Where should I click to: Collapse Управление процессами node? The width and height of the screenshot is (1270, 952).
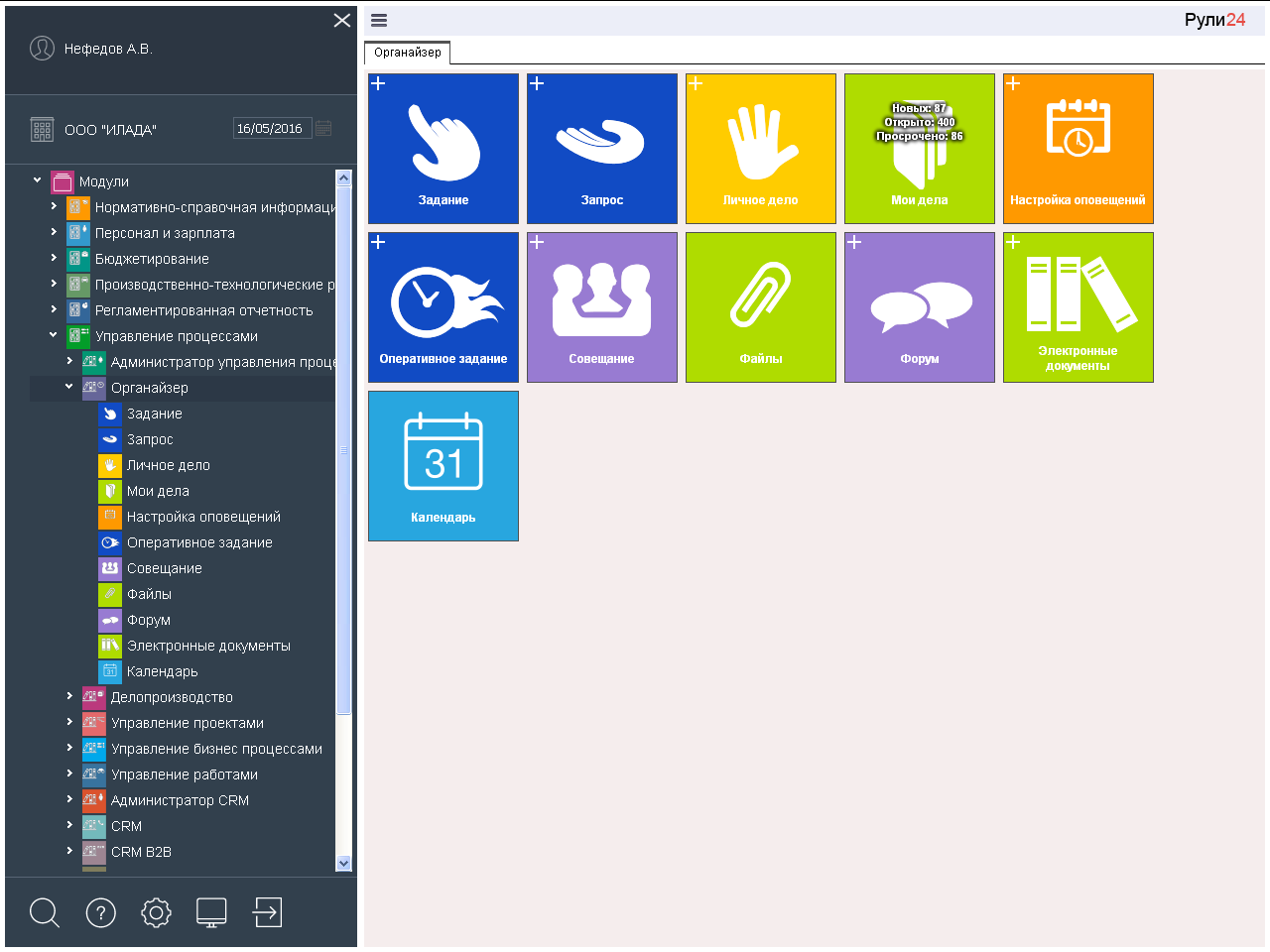click(x=54, y=335)
